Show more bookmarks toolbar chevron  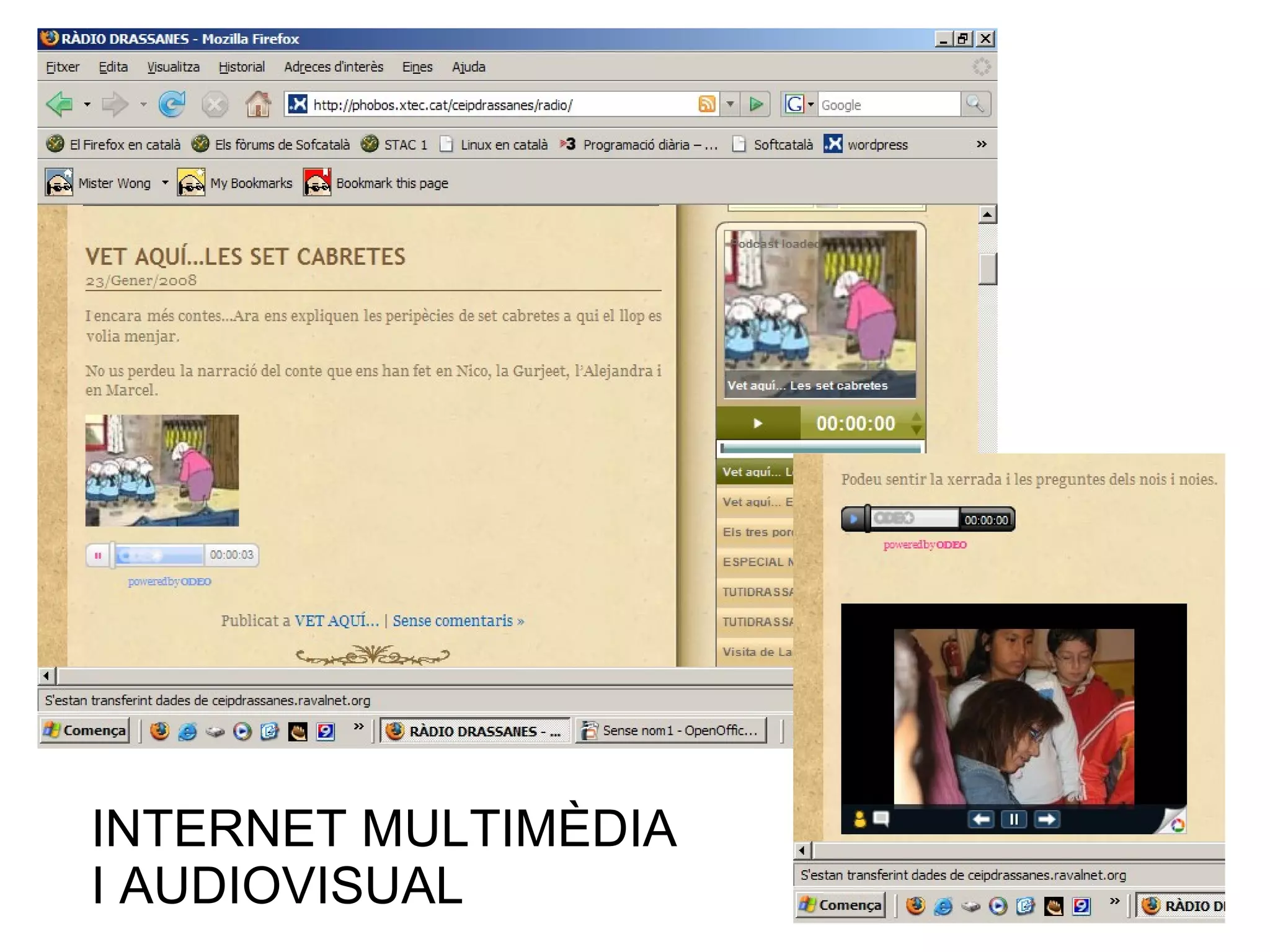click(x=981, y=144)
